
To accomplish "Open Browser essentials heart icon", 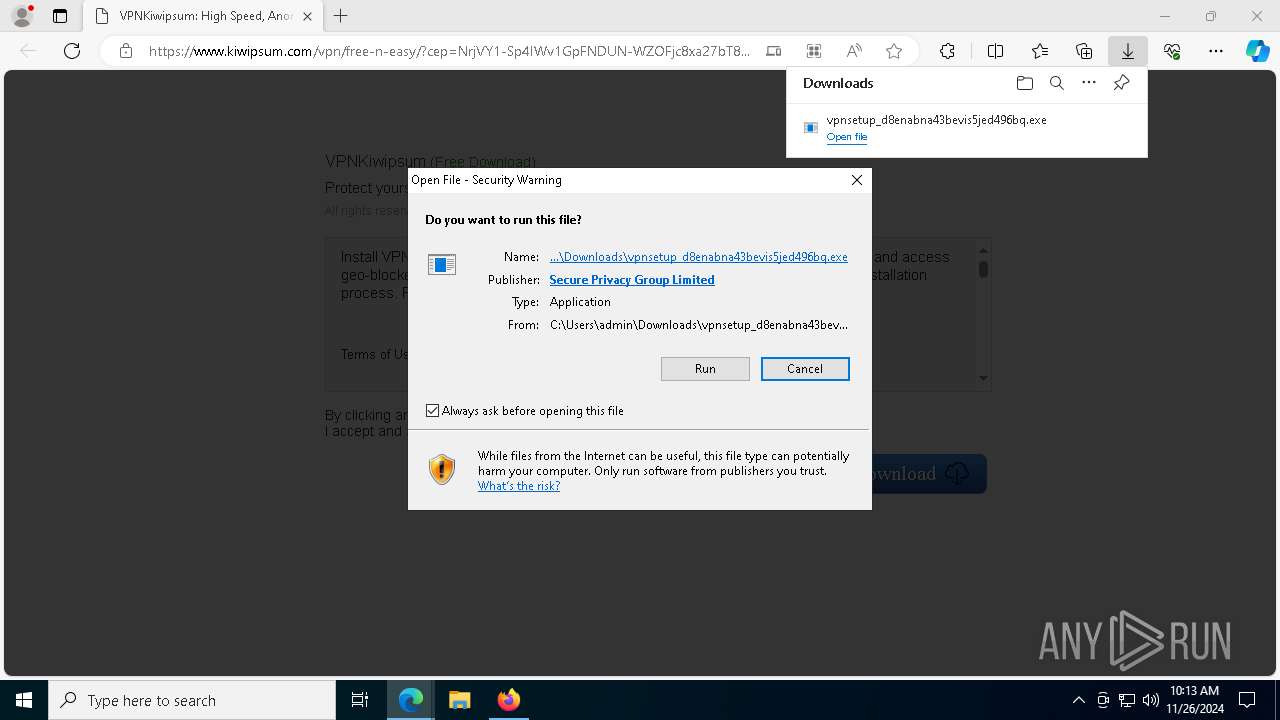I will point(1172,51).
